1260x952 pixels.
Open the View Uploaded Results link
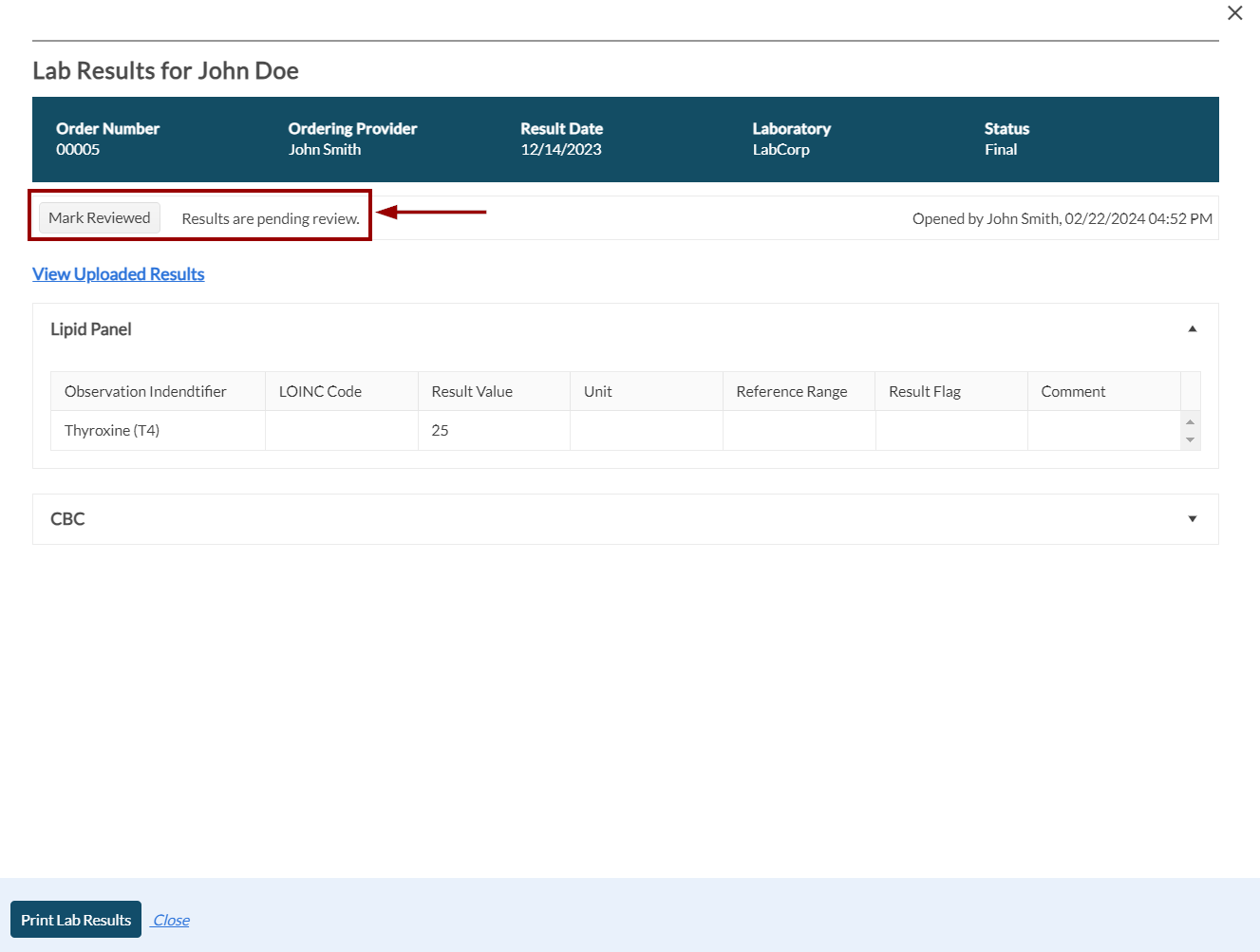[119, 274]
